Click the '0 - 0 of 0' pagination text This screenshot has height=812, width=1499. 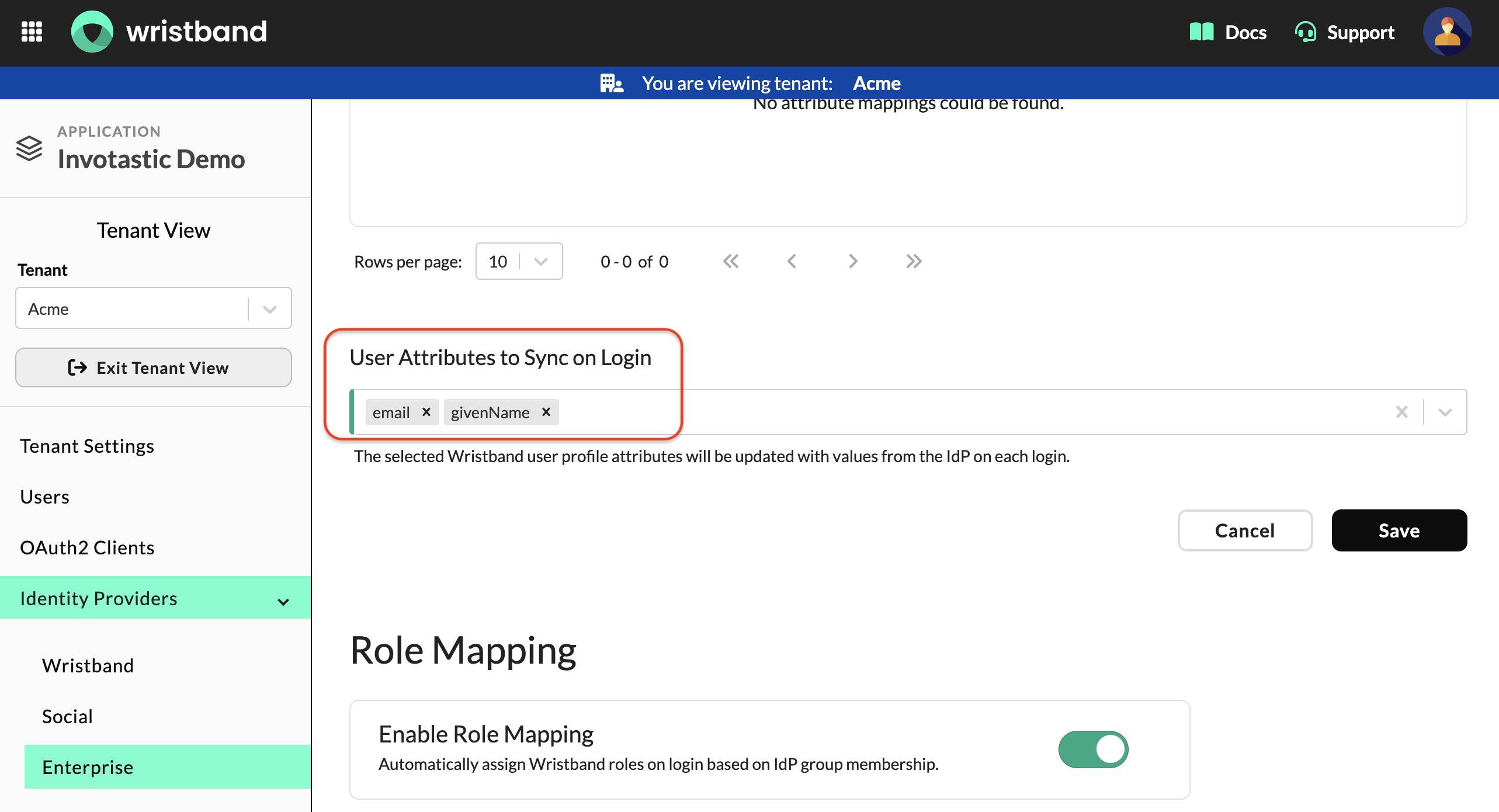click(634, 261)
